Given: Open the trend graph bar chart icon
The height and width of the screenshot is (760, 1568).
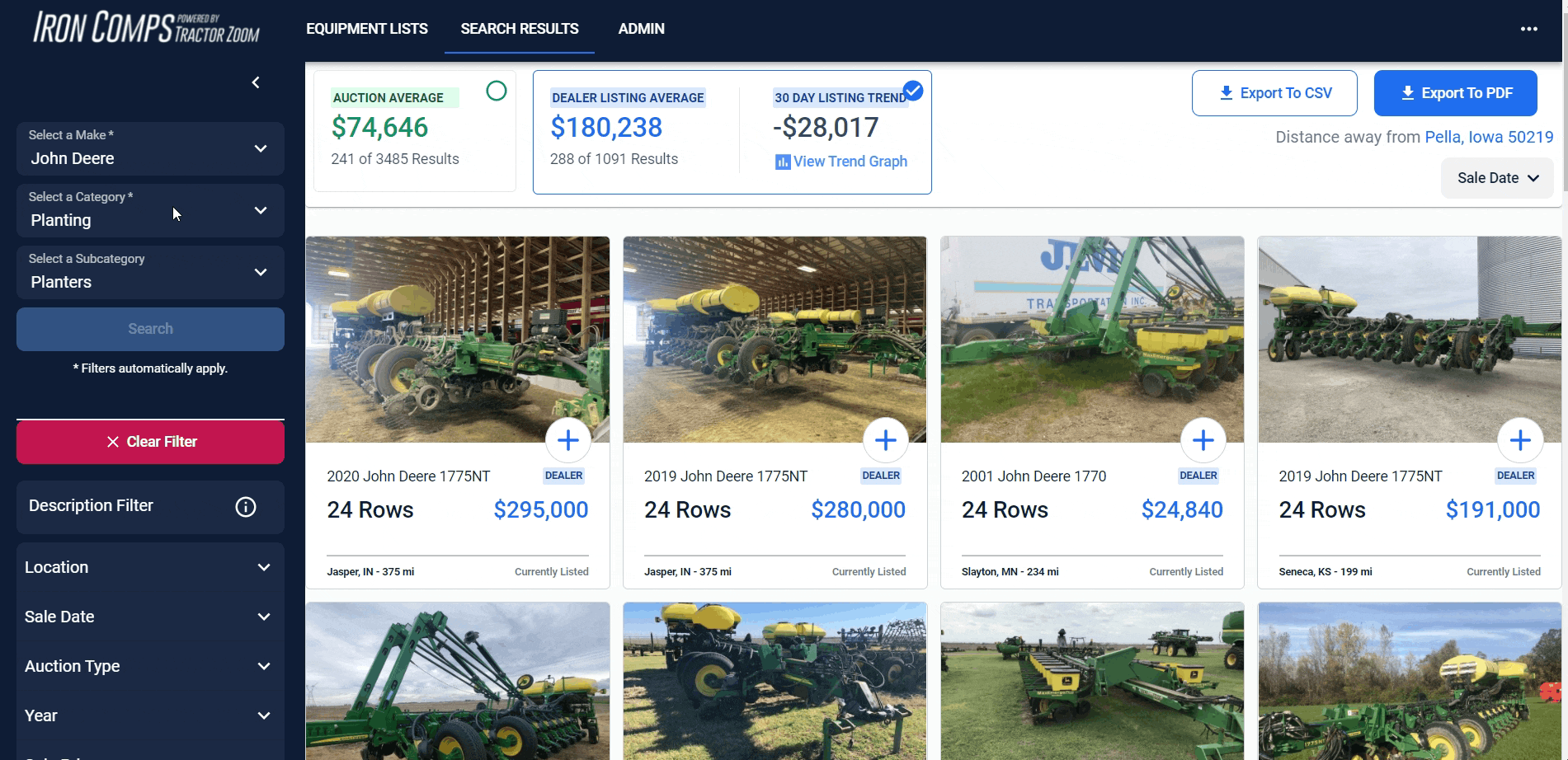Looking at the screenshot, I should click(x=782, y=162).
